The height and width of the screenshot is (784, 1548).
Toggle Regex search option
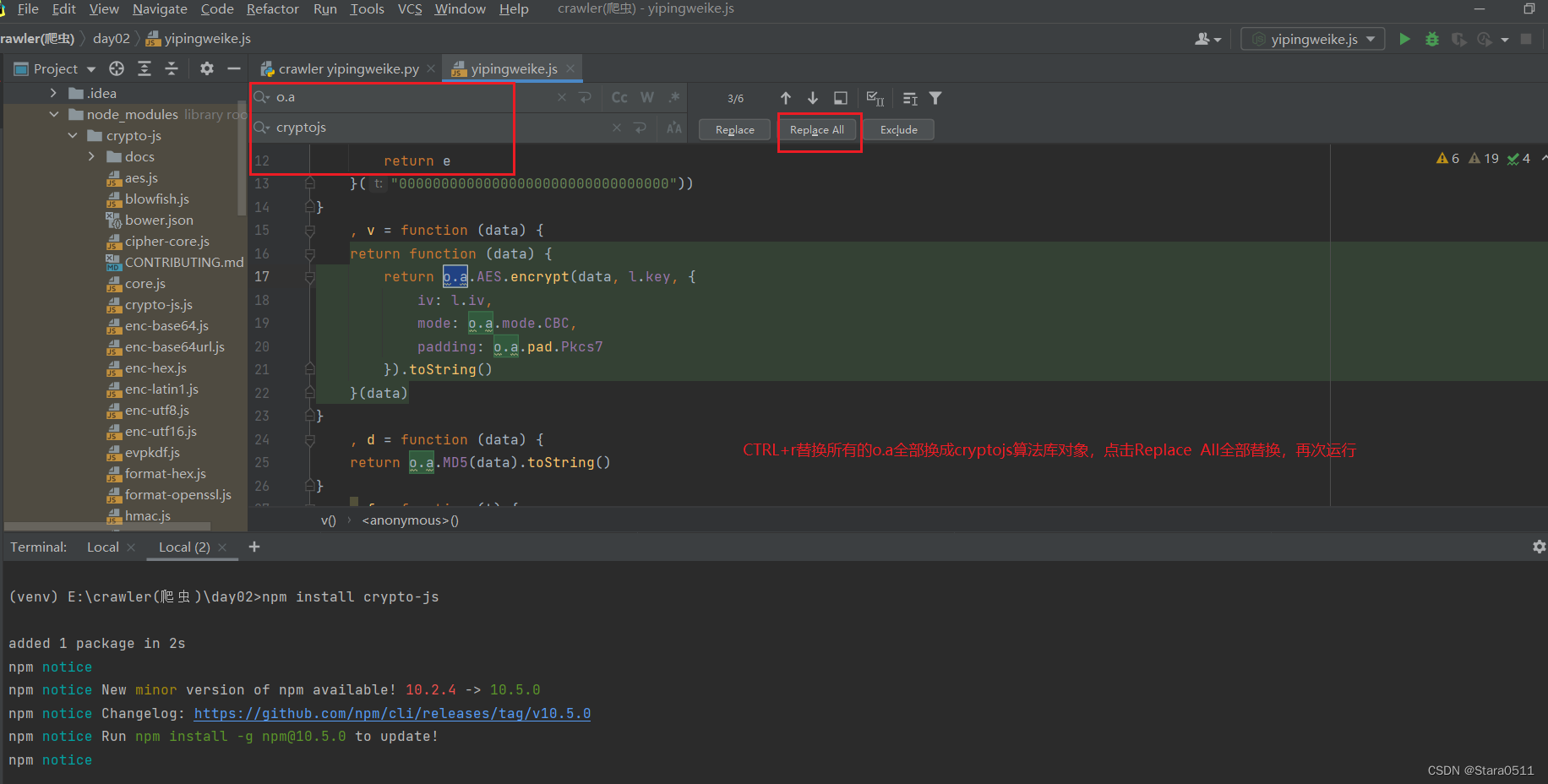click(x=674, y=97)
